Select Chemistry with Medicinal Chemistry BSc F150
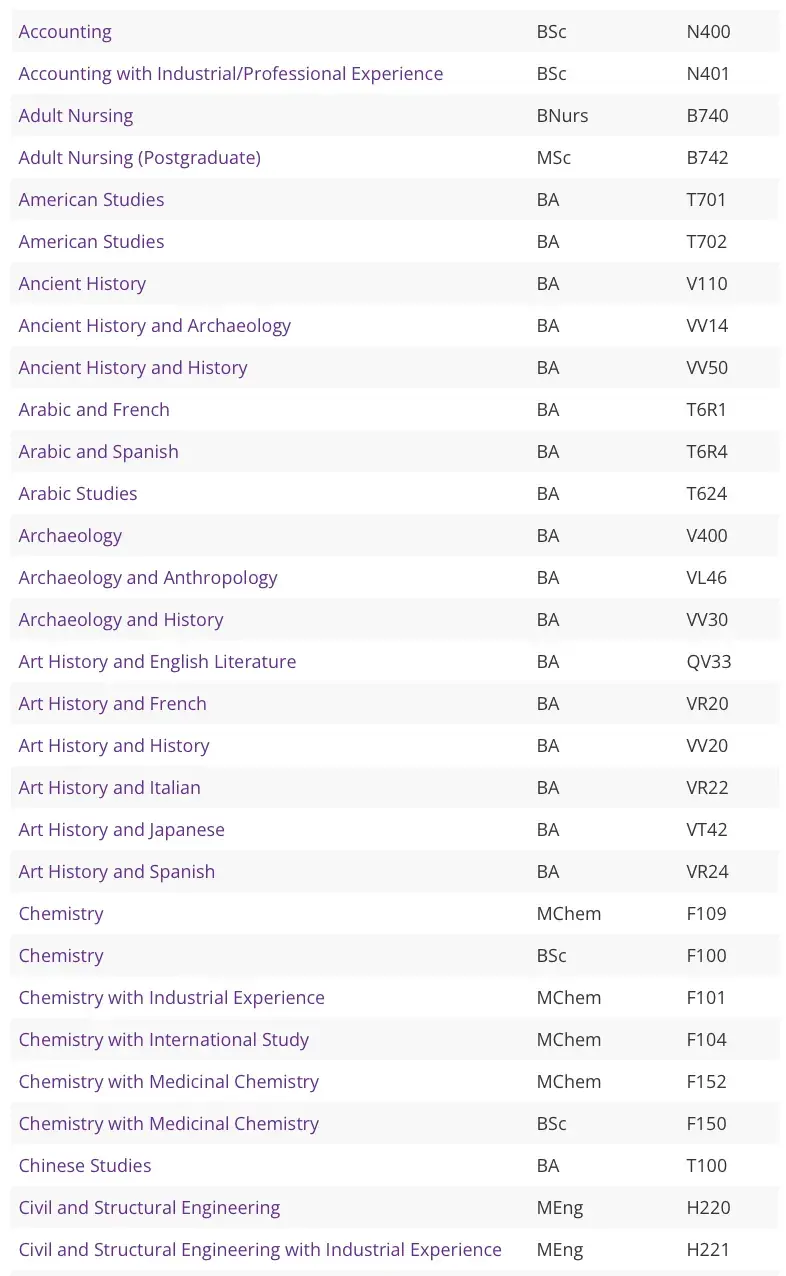 click(168, 1124)
